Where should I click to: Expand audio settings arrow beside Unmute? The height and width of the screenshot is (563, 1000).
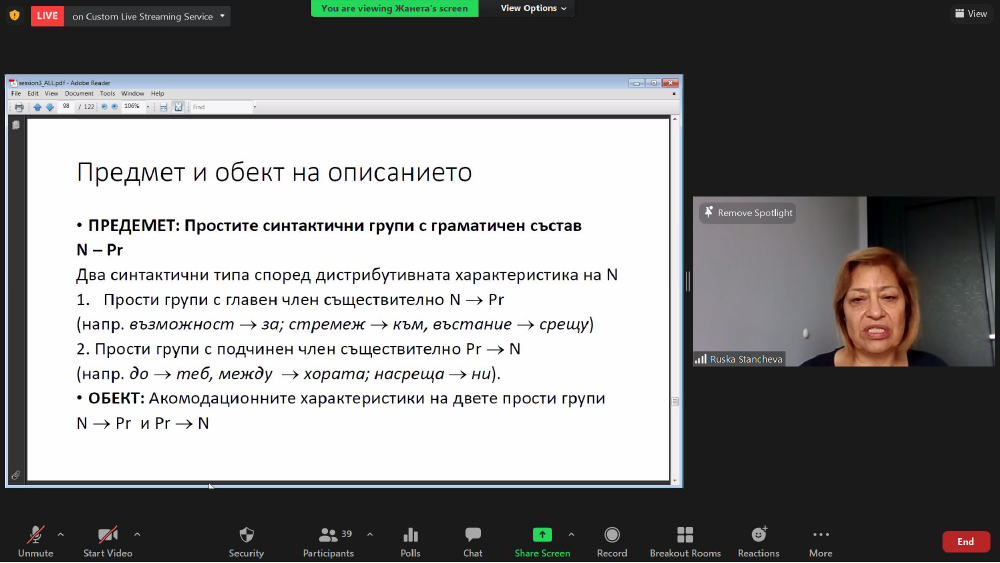click(x=60, y=534)
